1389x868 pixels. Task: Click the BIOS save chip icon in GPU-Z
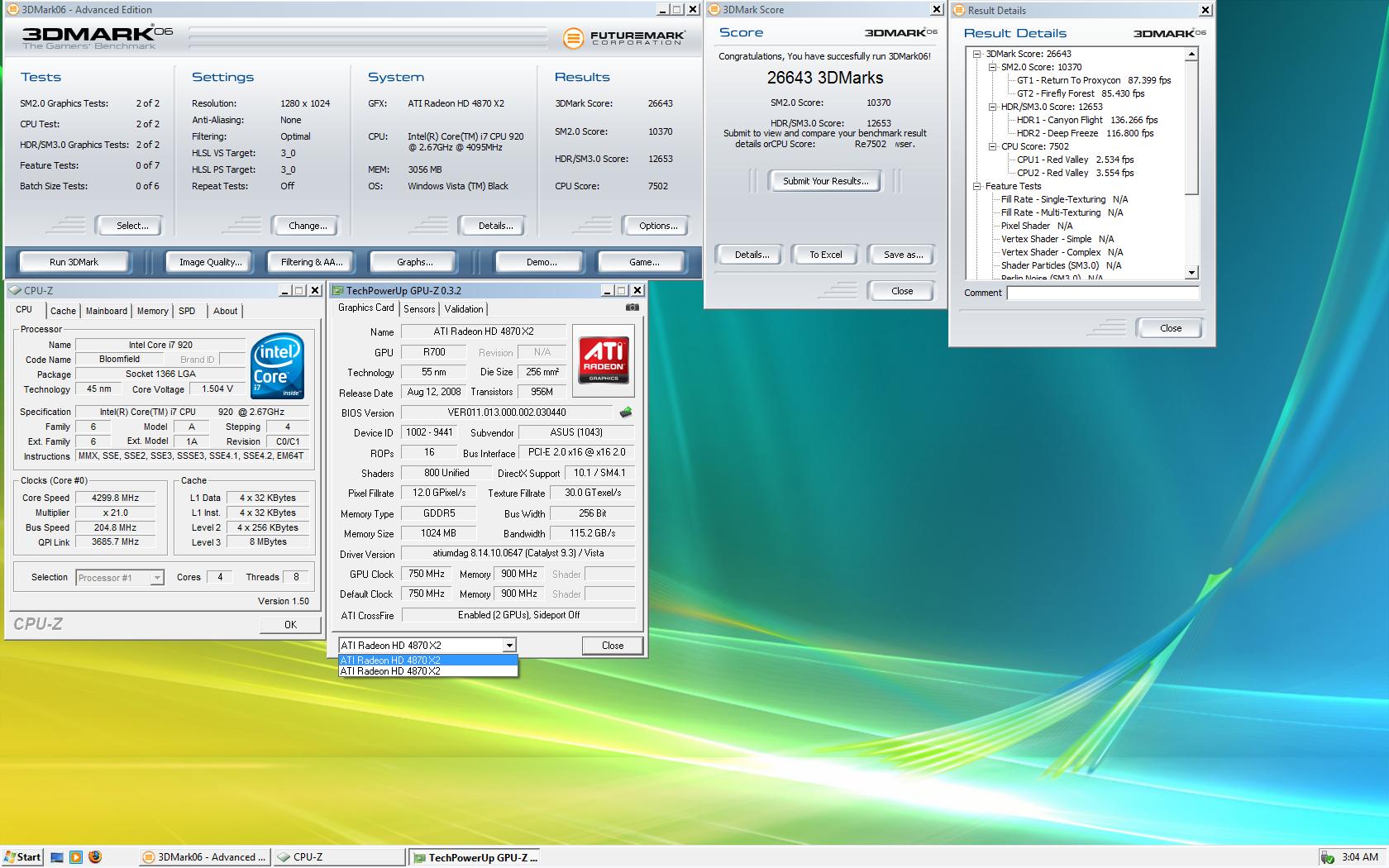(626, 412)
